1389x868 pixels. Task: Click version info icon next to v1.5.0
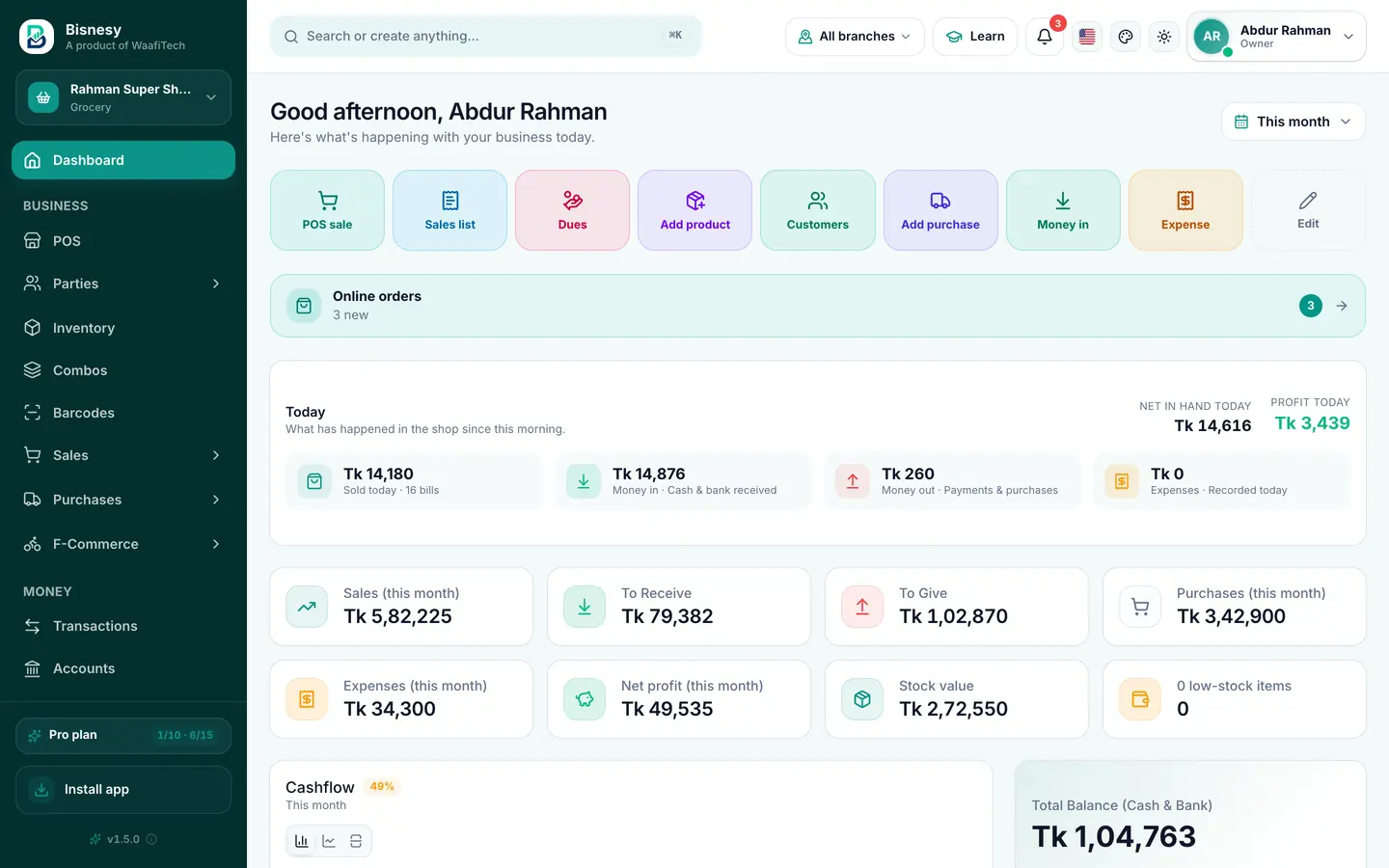point(151,839)
